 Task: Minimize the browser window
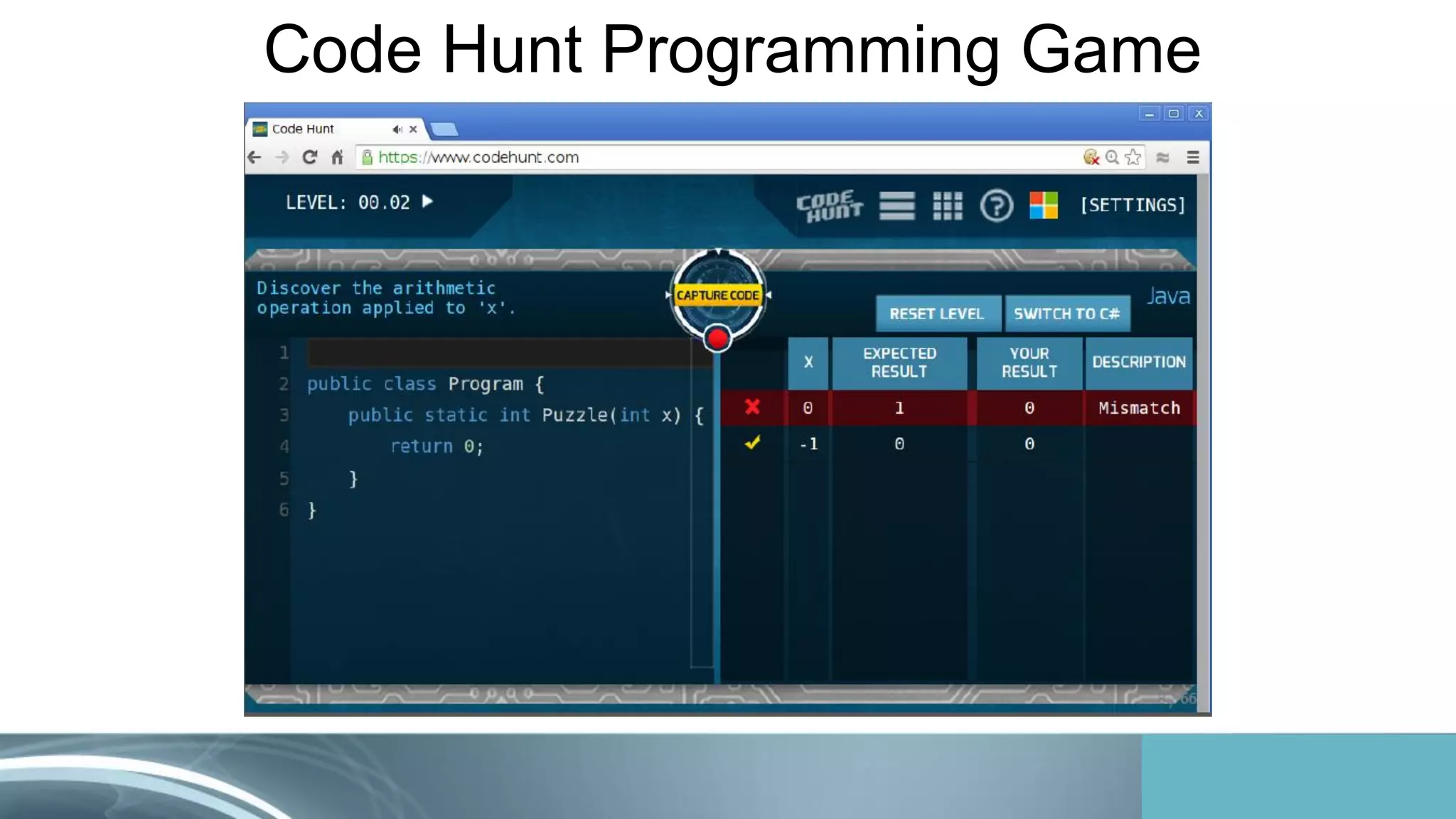pos(1149,114)
